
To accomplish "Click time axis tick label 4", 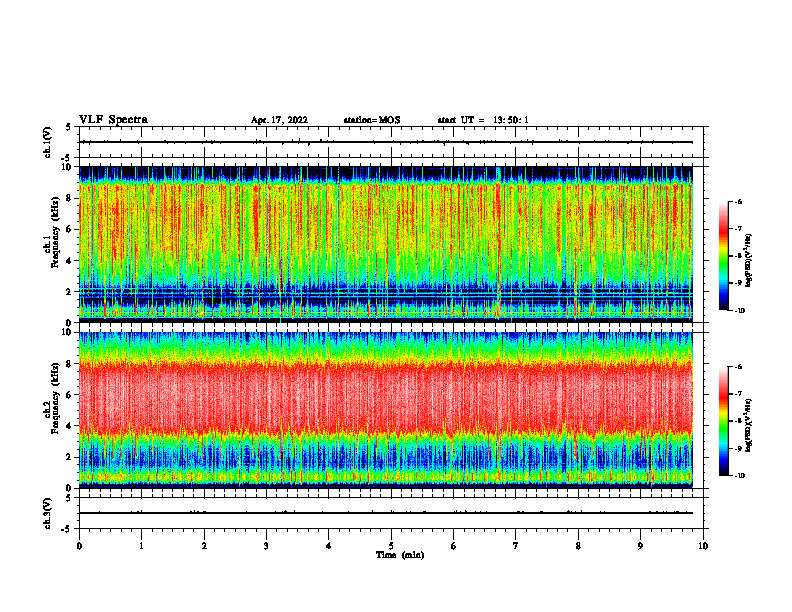I will 329,546.
